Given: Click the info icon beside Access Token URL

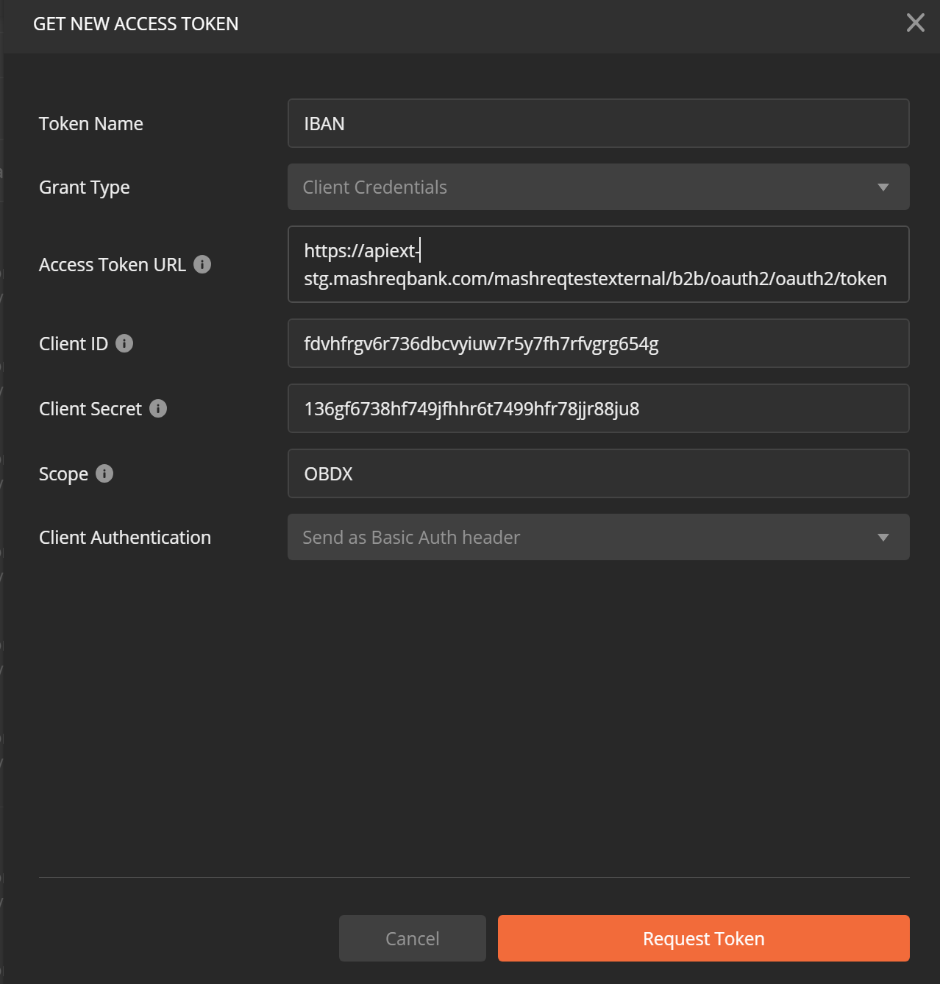Looking at the screenshot, I should (x=202, y=265).
